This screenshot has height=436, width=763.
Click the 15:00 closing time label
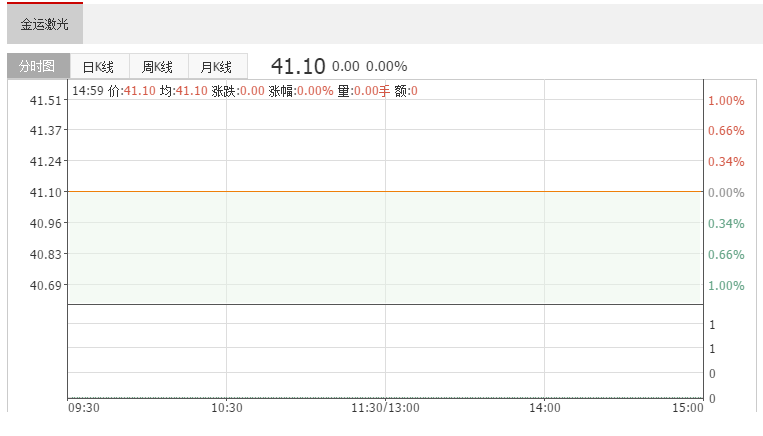[x=688, y=408]
